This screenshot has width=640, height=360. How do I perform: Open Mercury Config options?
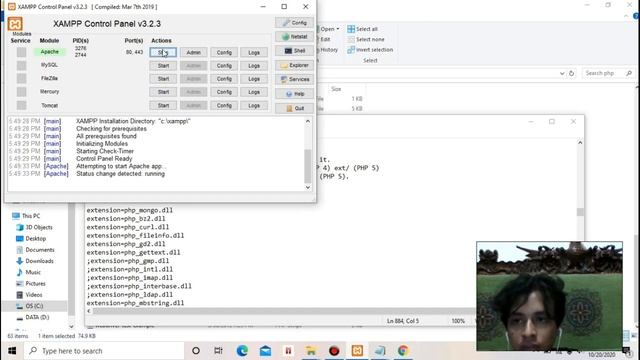(224, 92)
